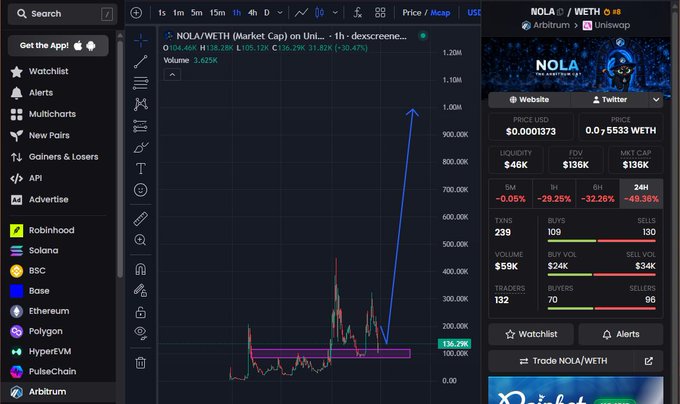This screenshot has width=680, height=404.
Task: Set timeframe to 1s
Action: [x=162, y=13]
